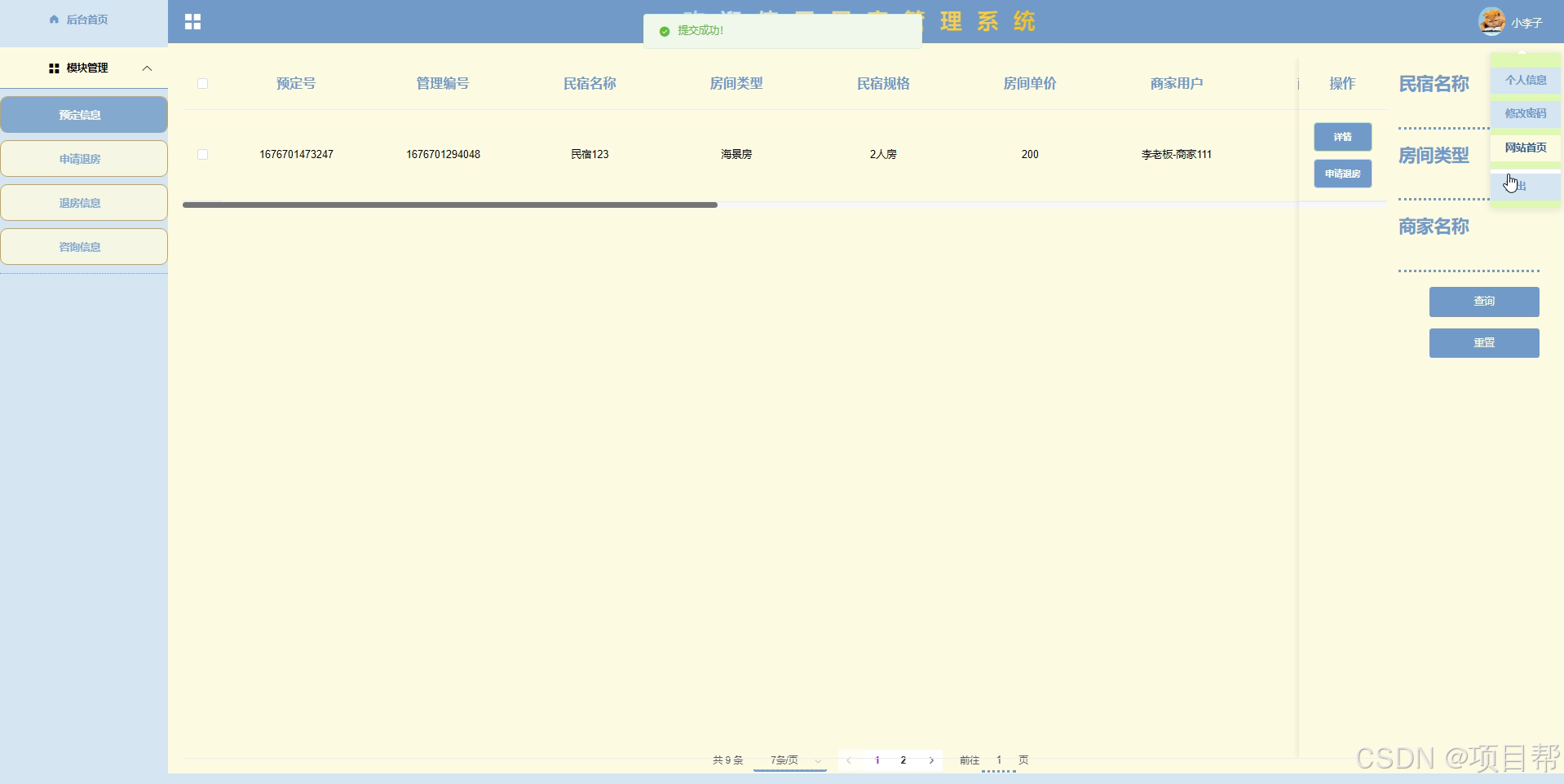This screenshot has width=1564, height=784.
Task: Click the 重置 reset button
Action: [1484, 343]
